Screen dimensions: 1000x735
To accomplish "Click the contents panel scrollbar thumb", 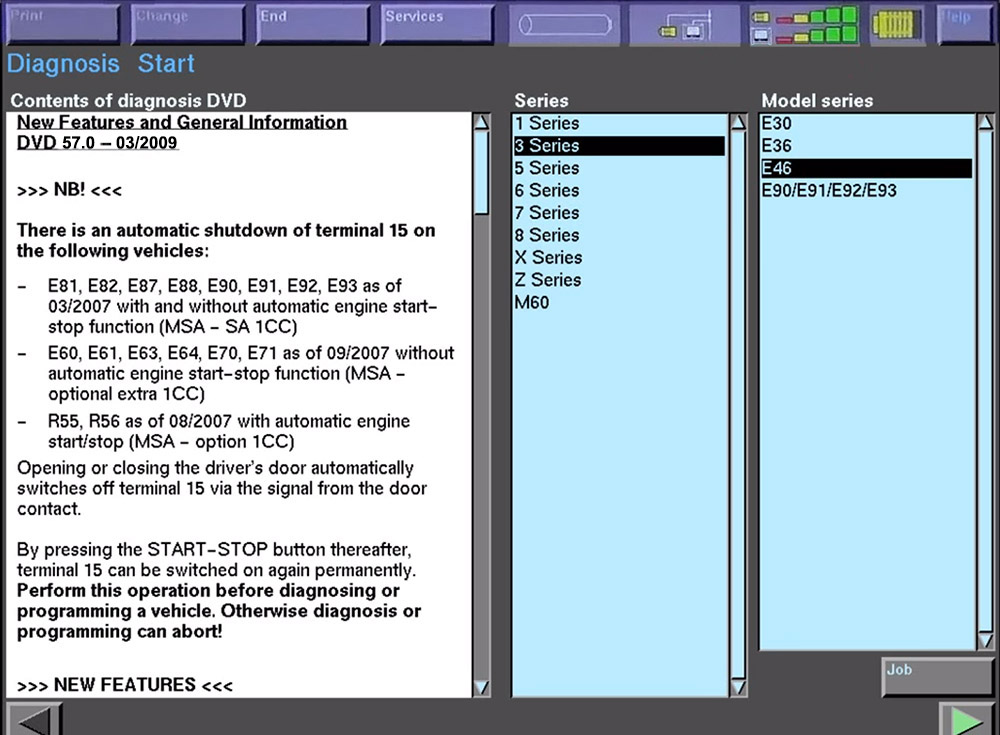I will coord(482,172).
